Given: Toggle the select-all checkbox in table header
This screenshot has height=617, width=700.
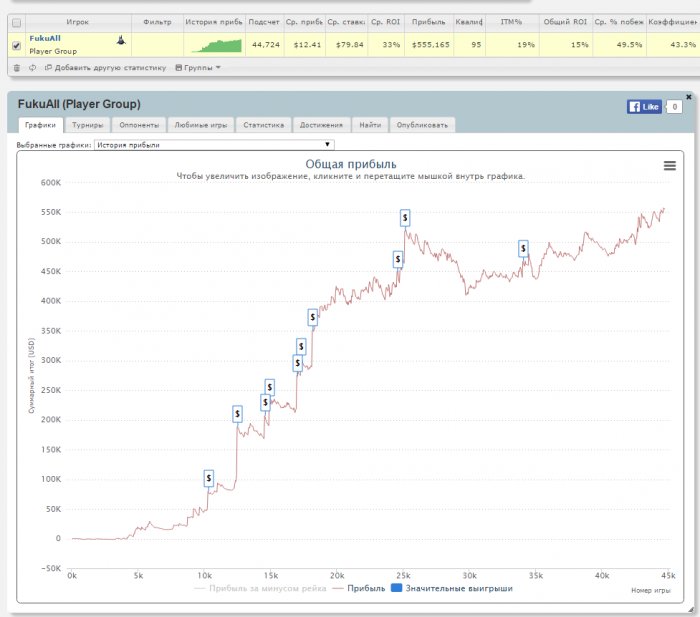Looking at the screenshot, I should 15,21.
